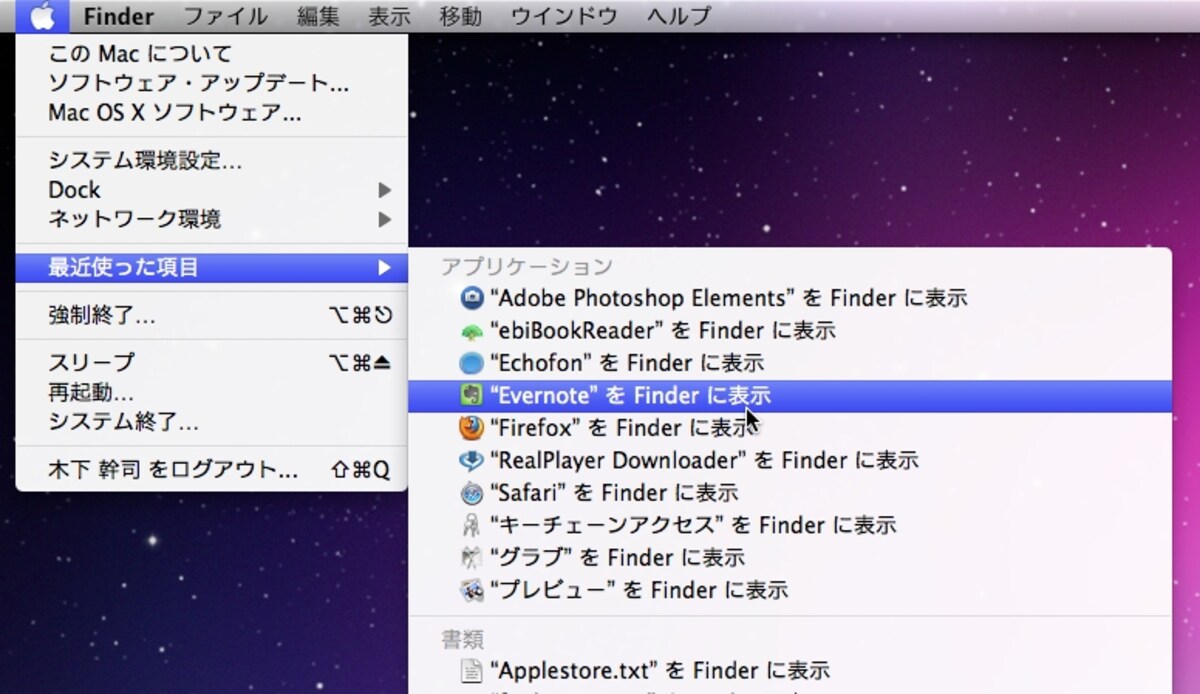Click the プレビュー app icon

[471, 590]
